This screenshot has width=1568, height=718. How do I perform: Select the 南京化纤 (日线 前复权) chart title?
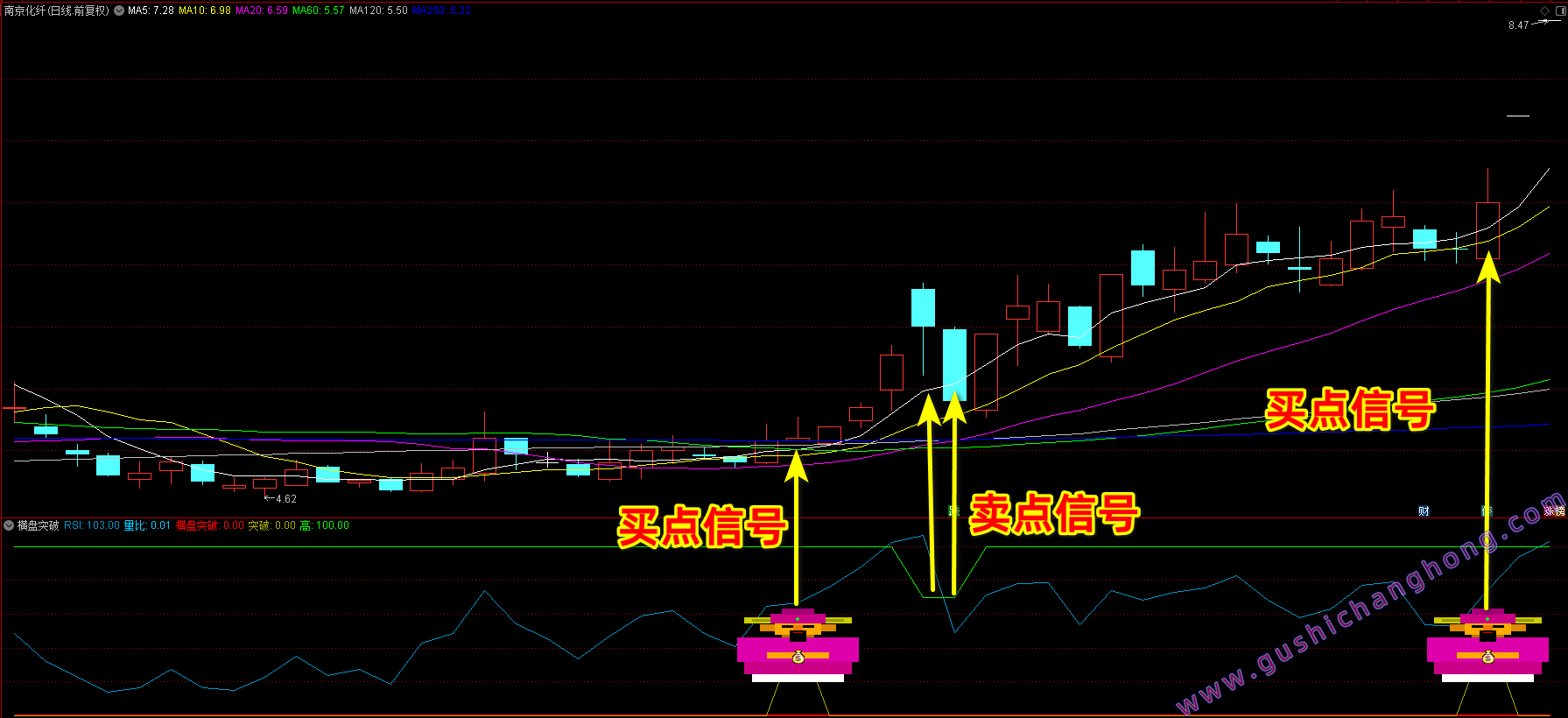(57, 11)
